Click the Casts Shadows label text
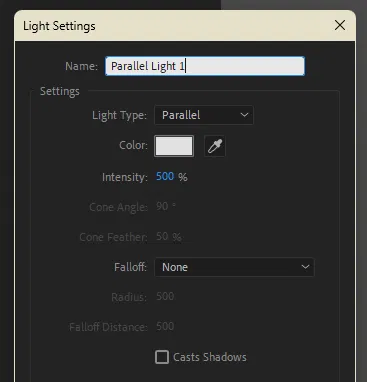 (x=210, y=357)
